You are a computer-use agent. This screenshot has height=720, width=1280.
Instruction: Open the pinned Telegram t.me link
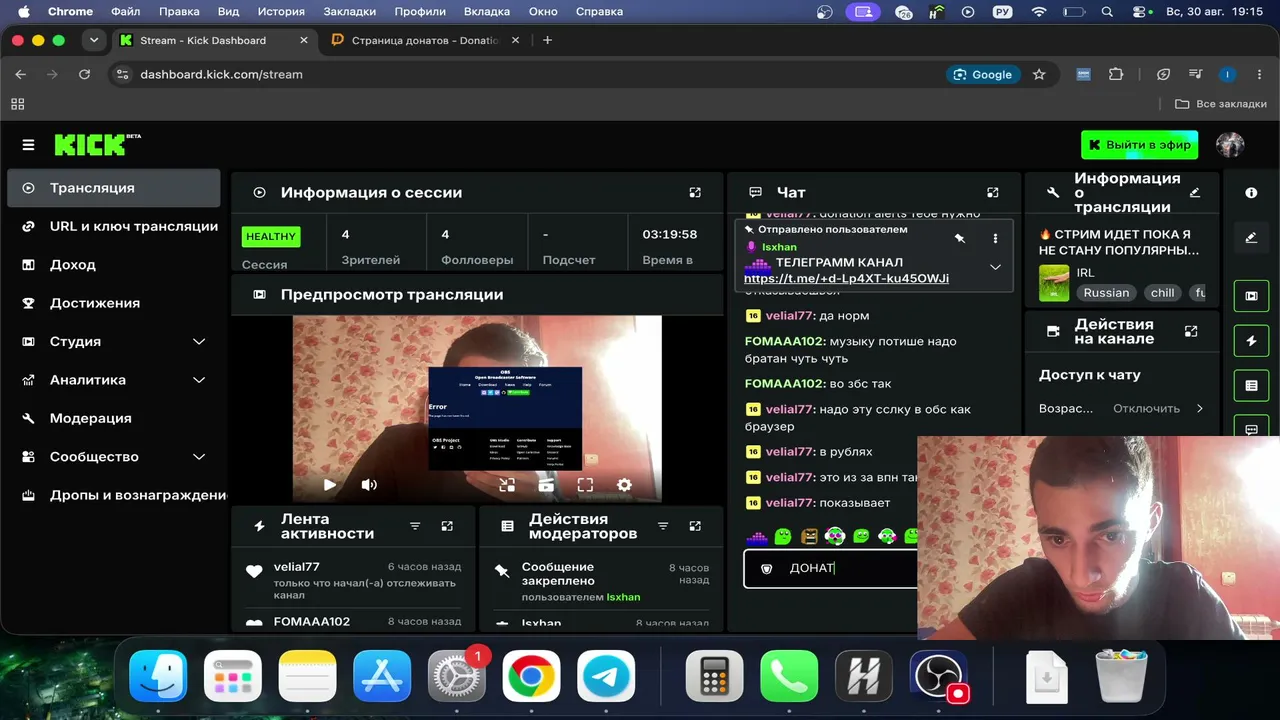pyautogui.click(x=846, y=278)
